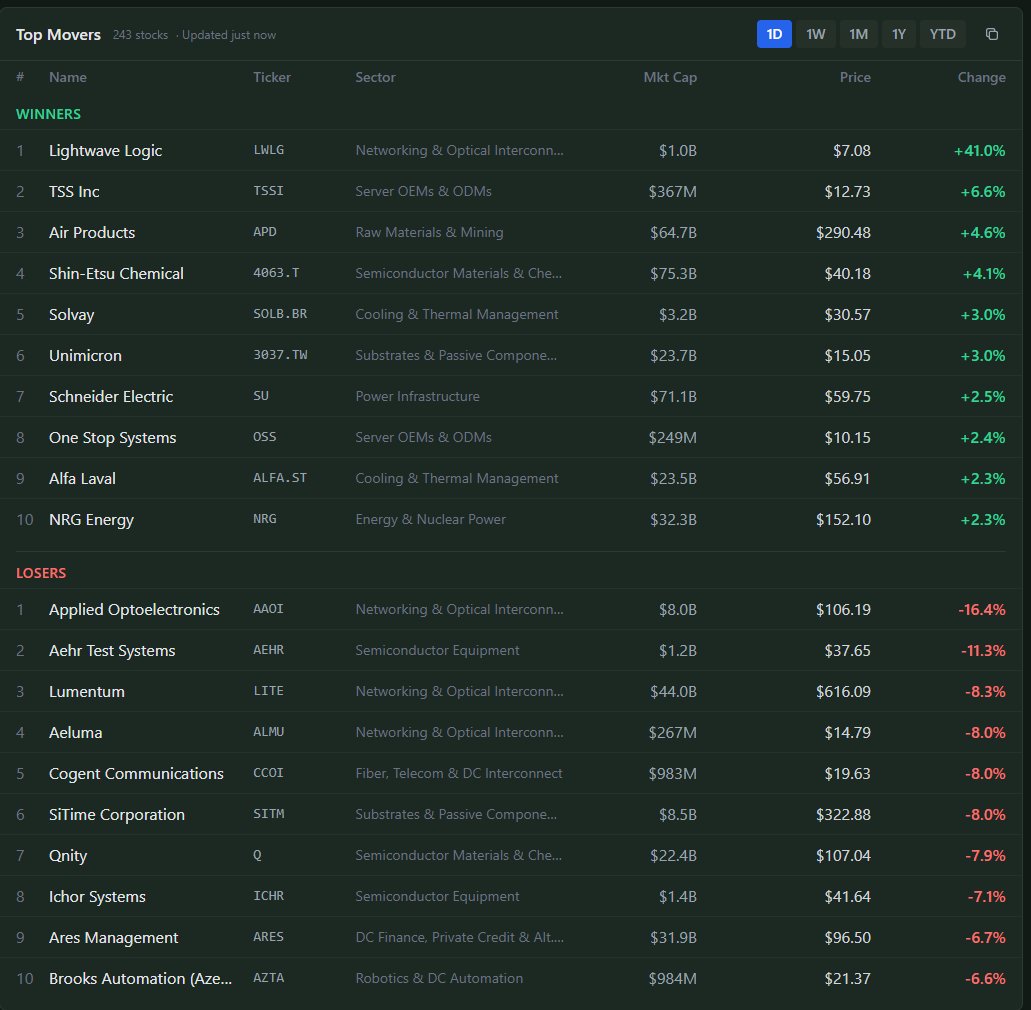The height and width of the screenshot is (1010, 1031).
Task: Click the copy icon next to YTD
Action: coord(992,34)
